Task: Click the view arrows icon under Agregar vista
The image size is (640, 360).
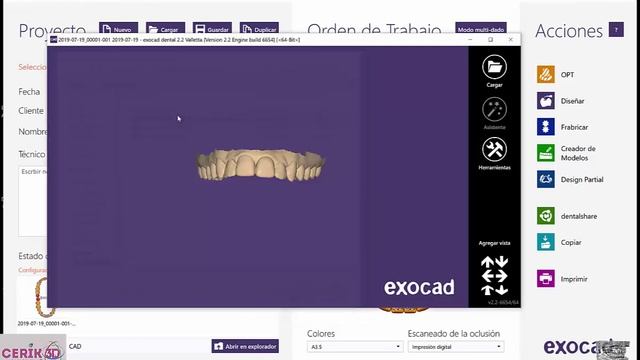Action: [494, 276]
